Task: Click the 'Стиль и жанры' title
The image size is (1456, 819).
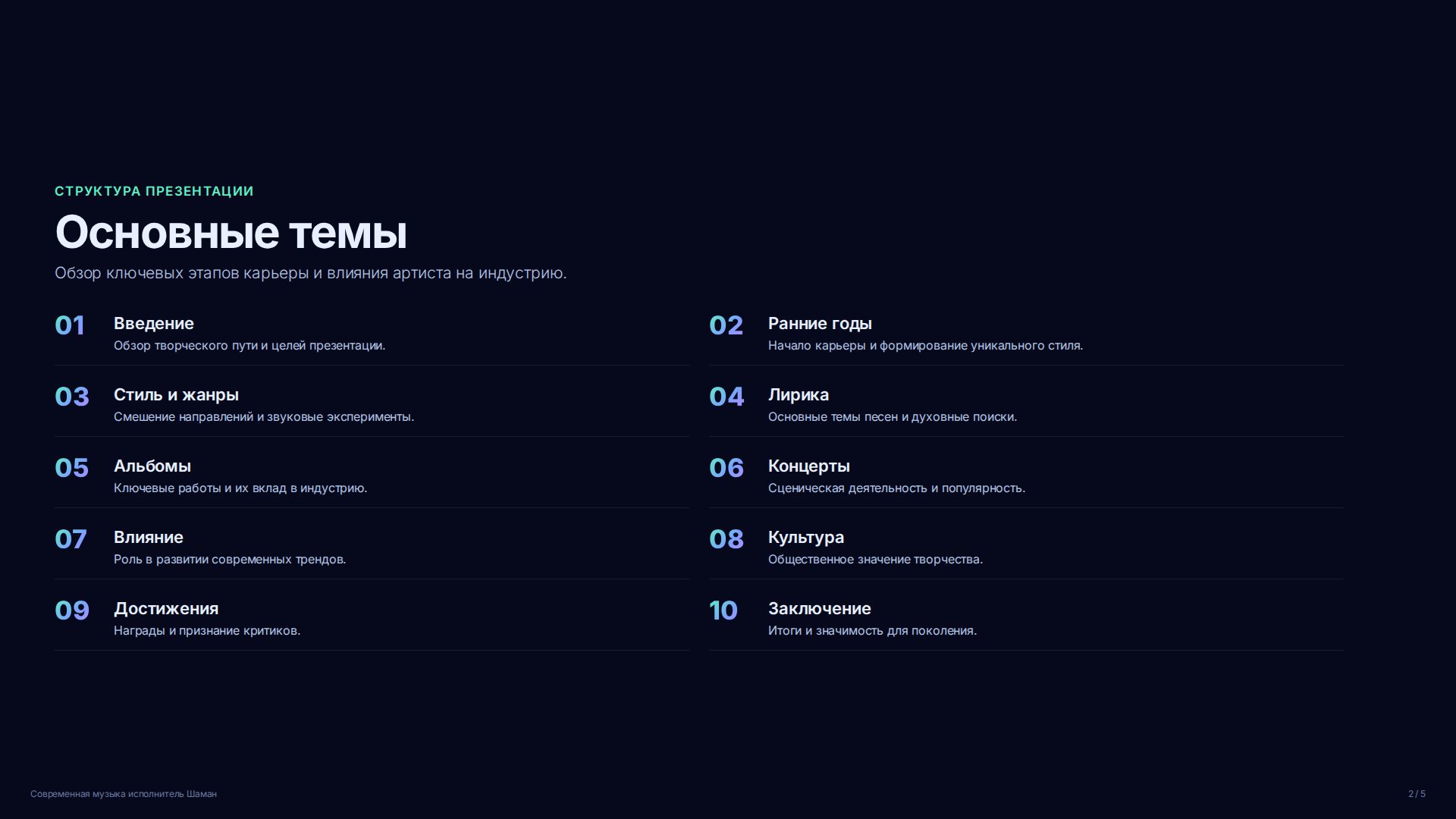Action: coord(176,395)
